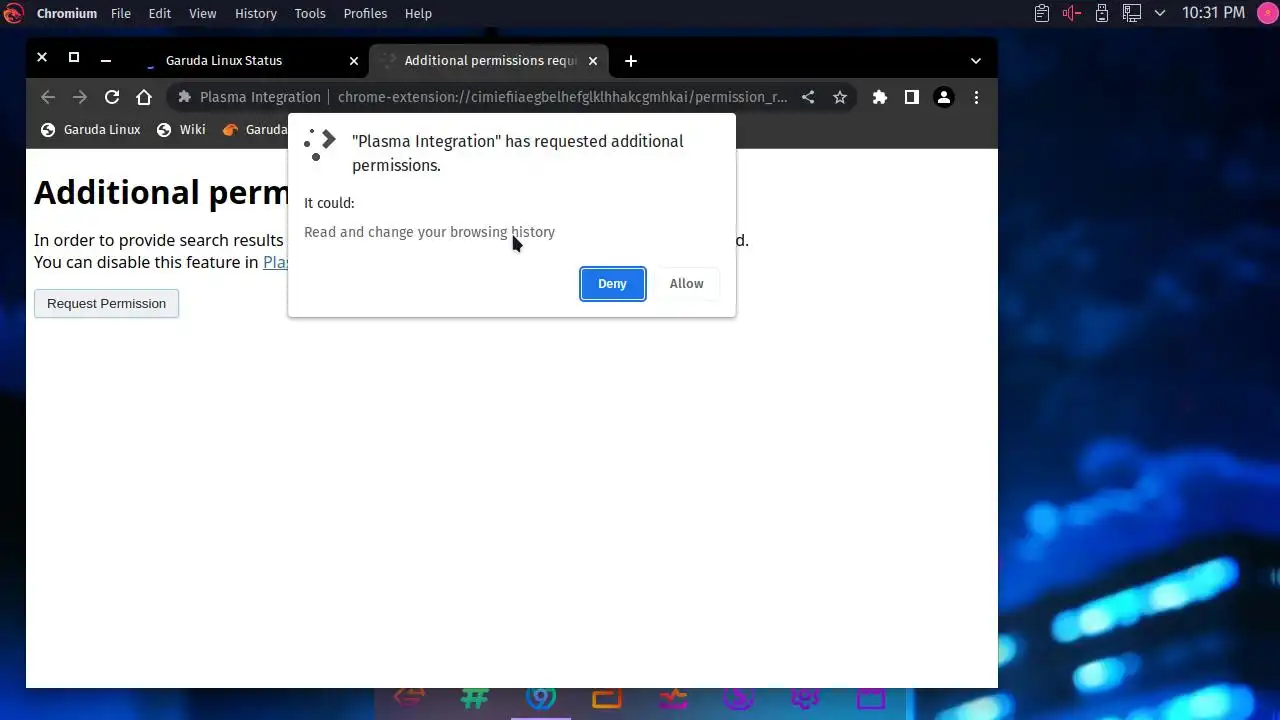This screenshot has width=1280, height=720.
Task: Open the Help menu
Action: pyautogui.click(x=418, y=13)
